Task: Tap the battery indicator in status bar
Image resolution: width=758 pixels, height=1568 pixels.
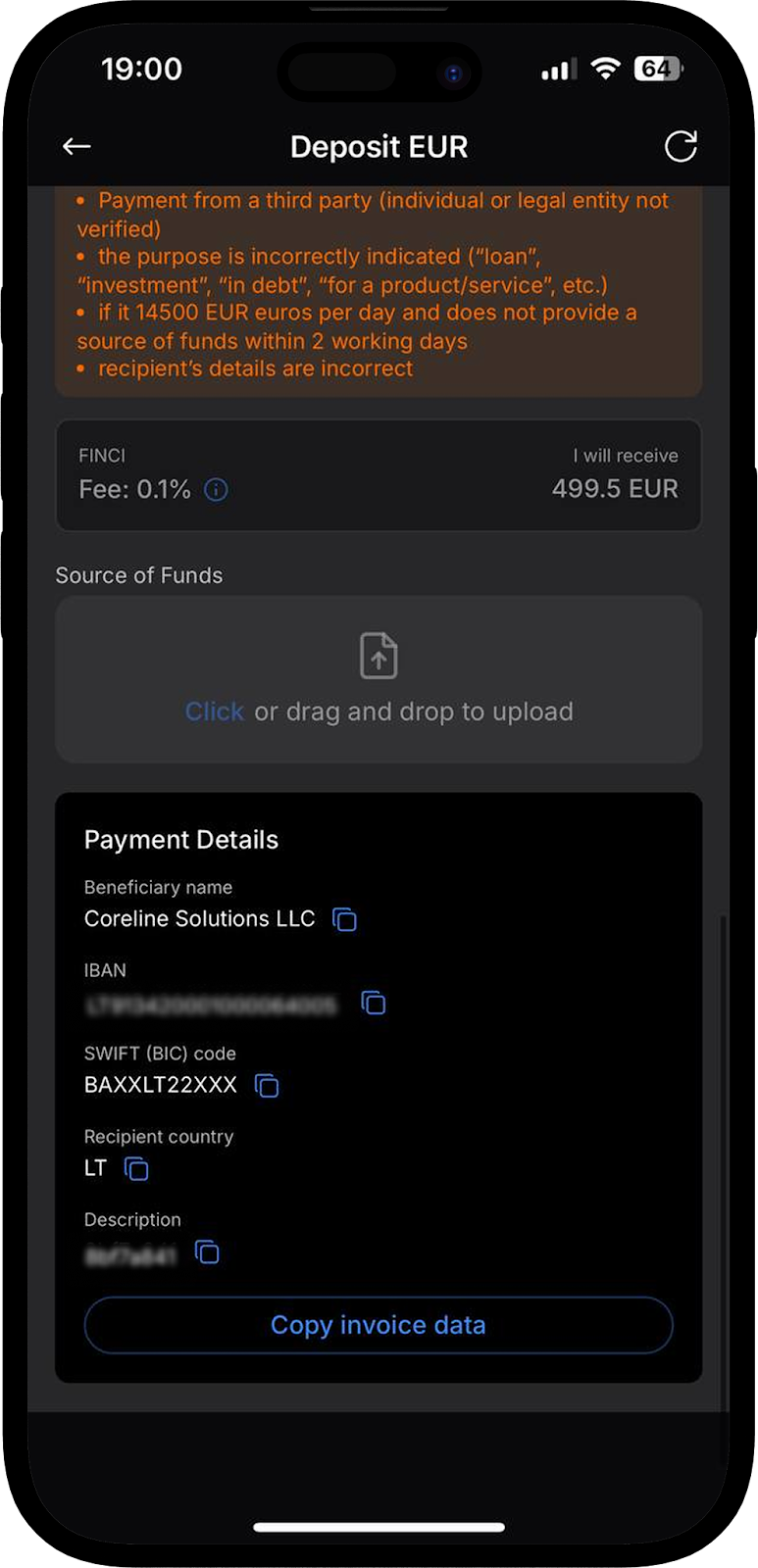Action: 658,69
